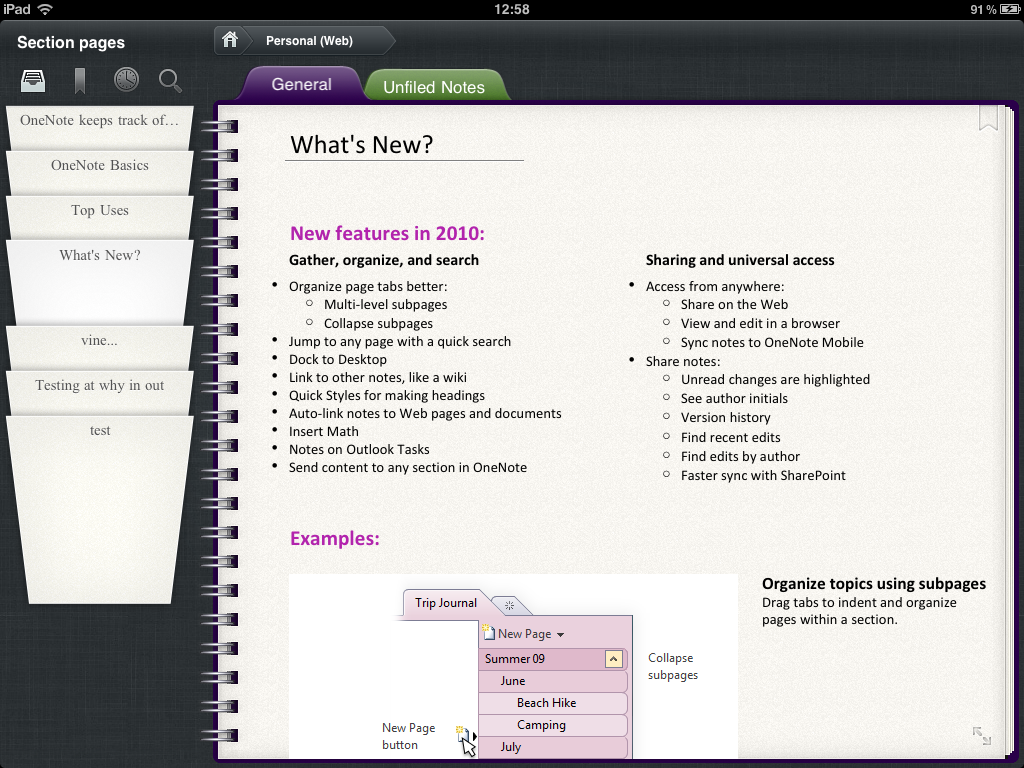Open search with magnifier icon
The height and width of the screenshot is (768, 1024).
170,80
